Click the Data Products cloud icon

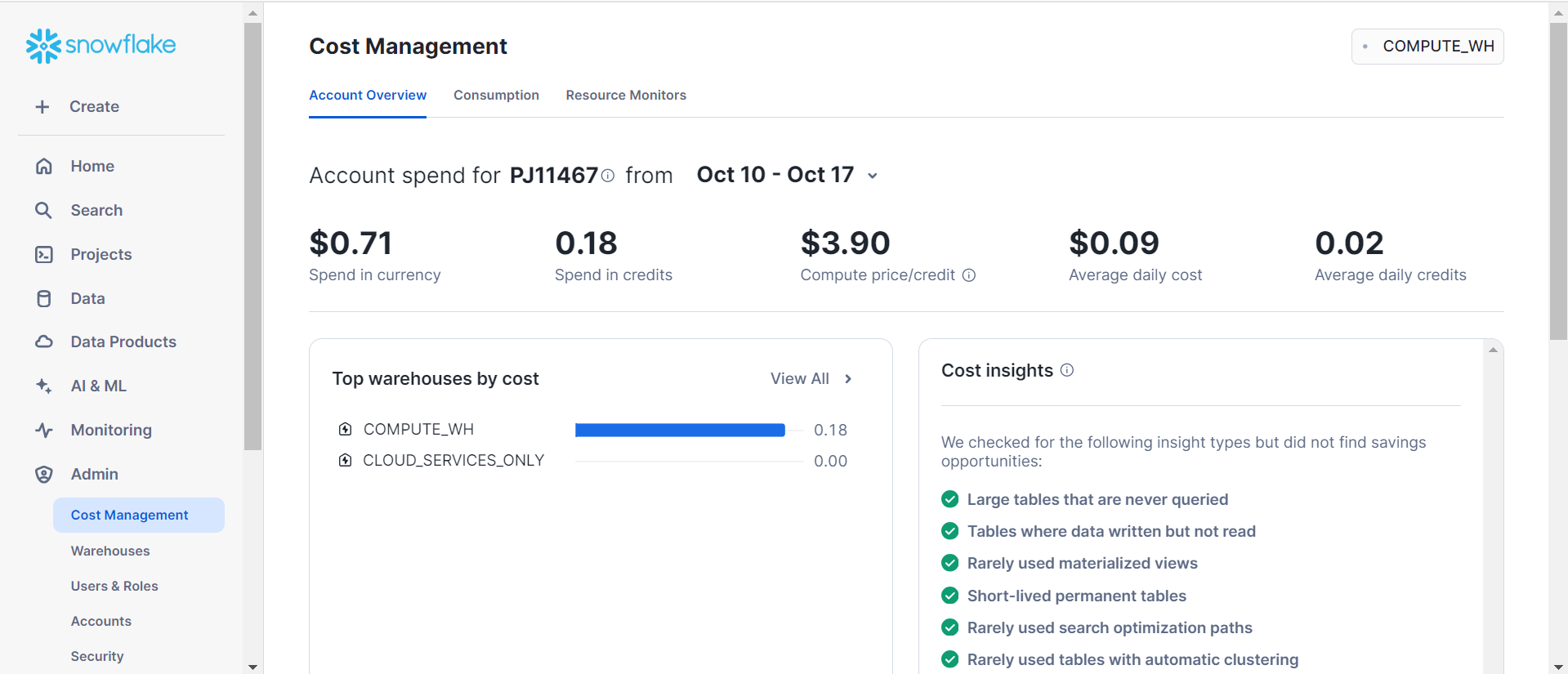click(x=44, y=342)
